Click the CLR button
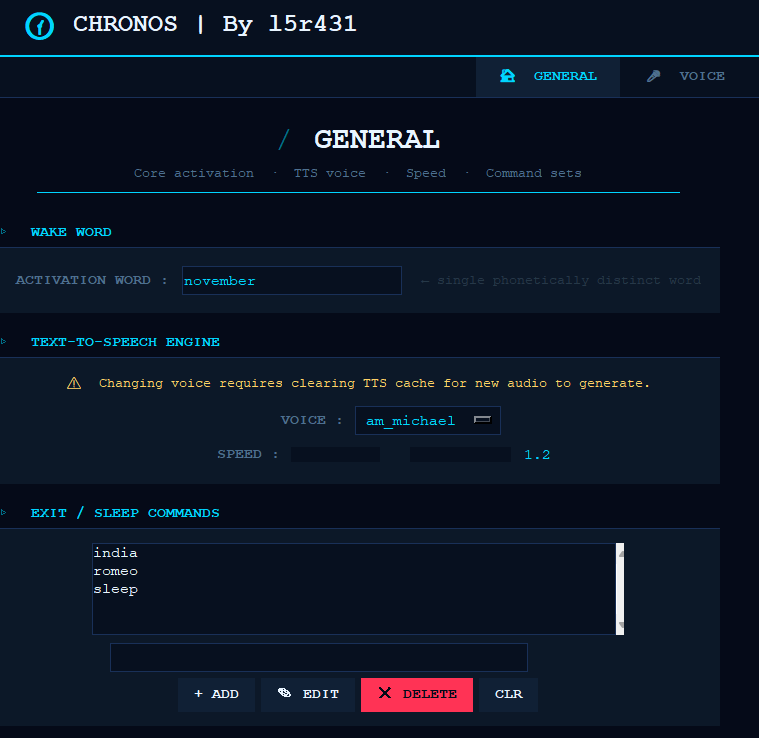The width and height of the screenshot is (759, 738). point(508,694)
